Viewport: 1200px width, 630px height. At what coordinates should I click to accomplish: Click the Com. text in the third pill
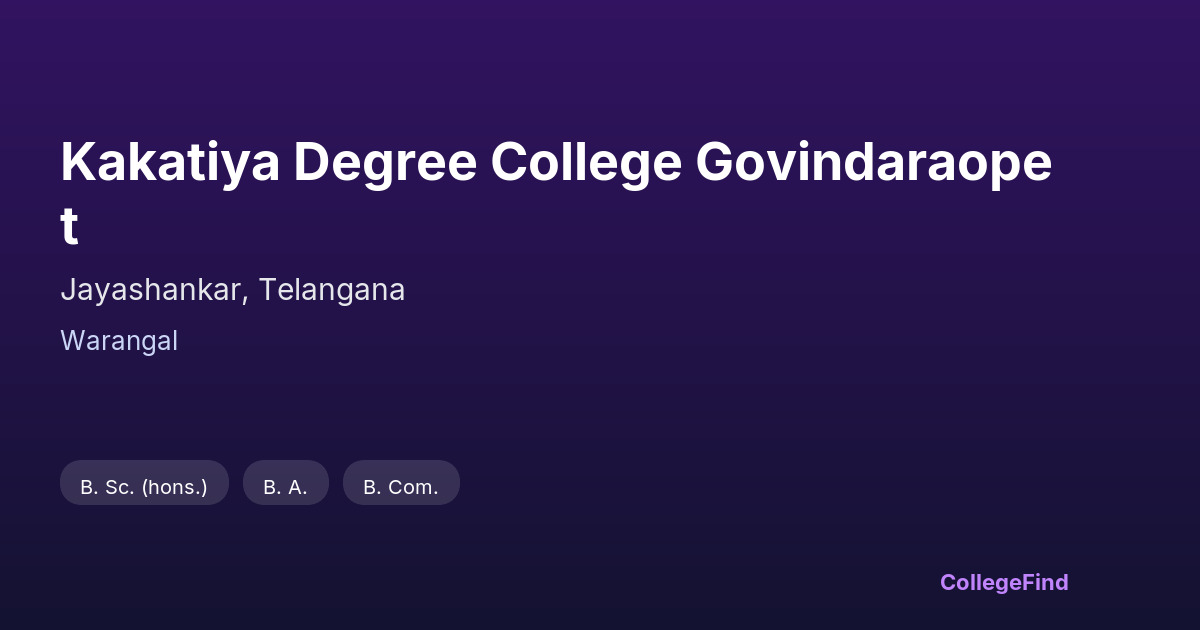coord(413,487)
